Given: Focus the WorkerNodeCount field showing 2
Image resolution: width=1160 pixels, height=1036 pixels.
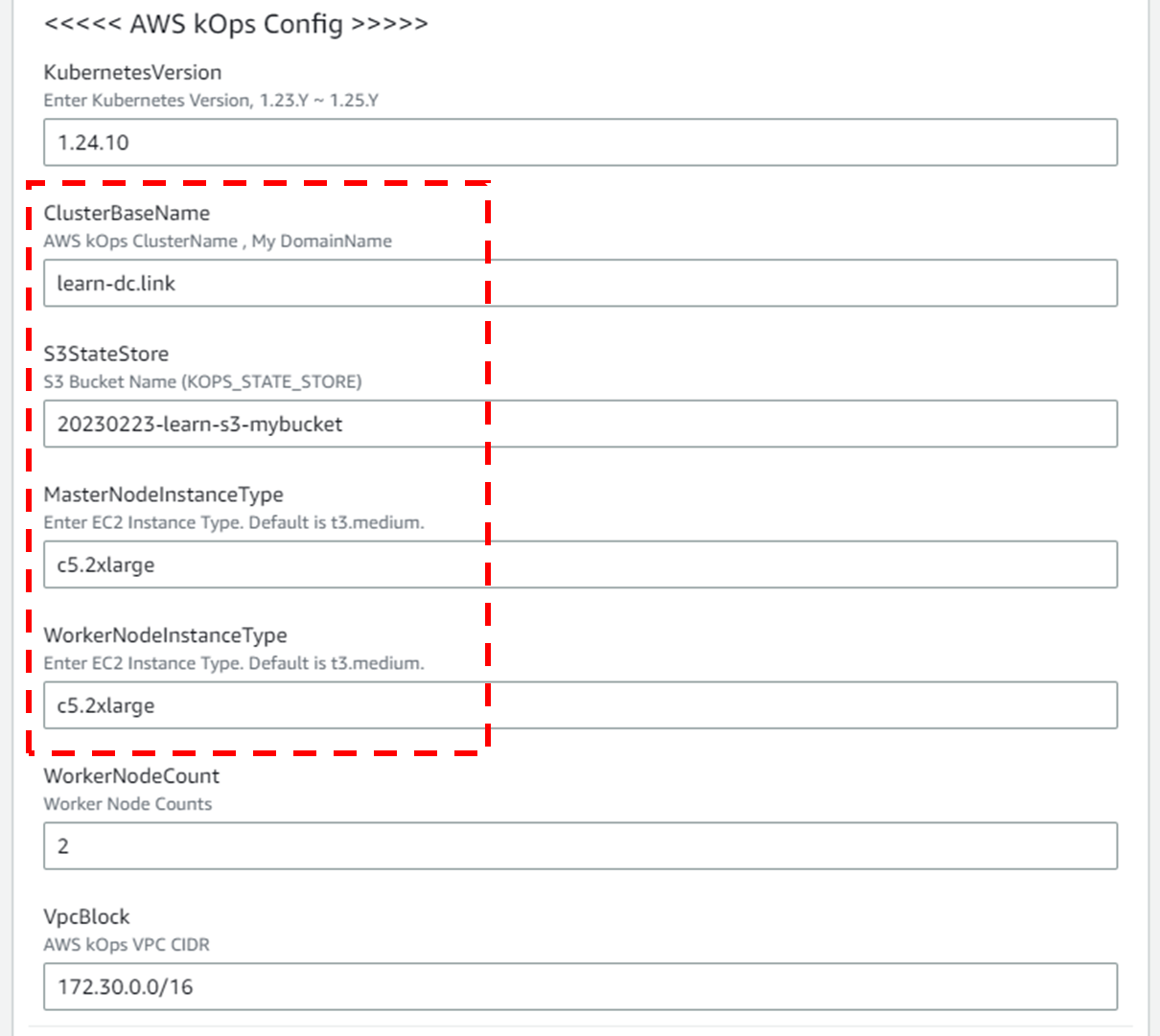Looking at the screenshot, I should point(579,846).
